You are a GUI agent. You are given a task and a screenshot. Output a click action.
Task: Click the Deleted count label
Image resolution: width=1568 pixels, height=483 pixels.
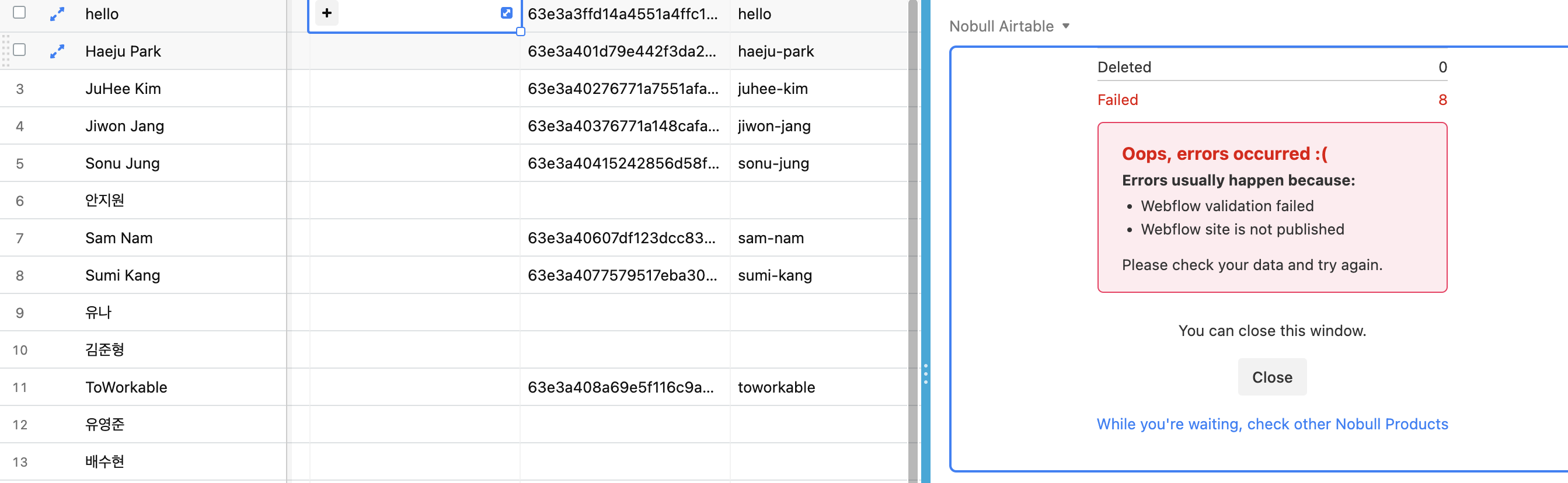[1124, 67]
